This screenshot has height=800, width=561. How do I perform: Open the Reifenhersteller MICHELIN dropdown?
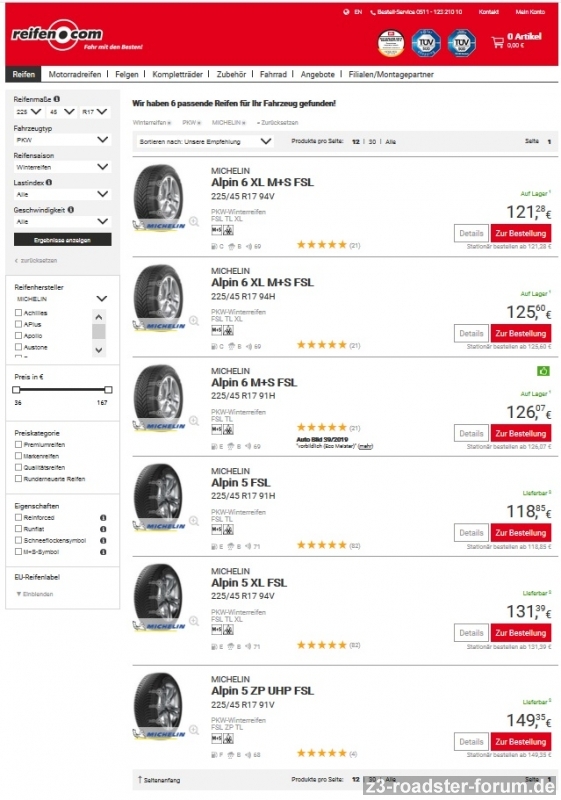[x=62, y=298]
